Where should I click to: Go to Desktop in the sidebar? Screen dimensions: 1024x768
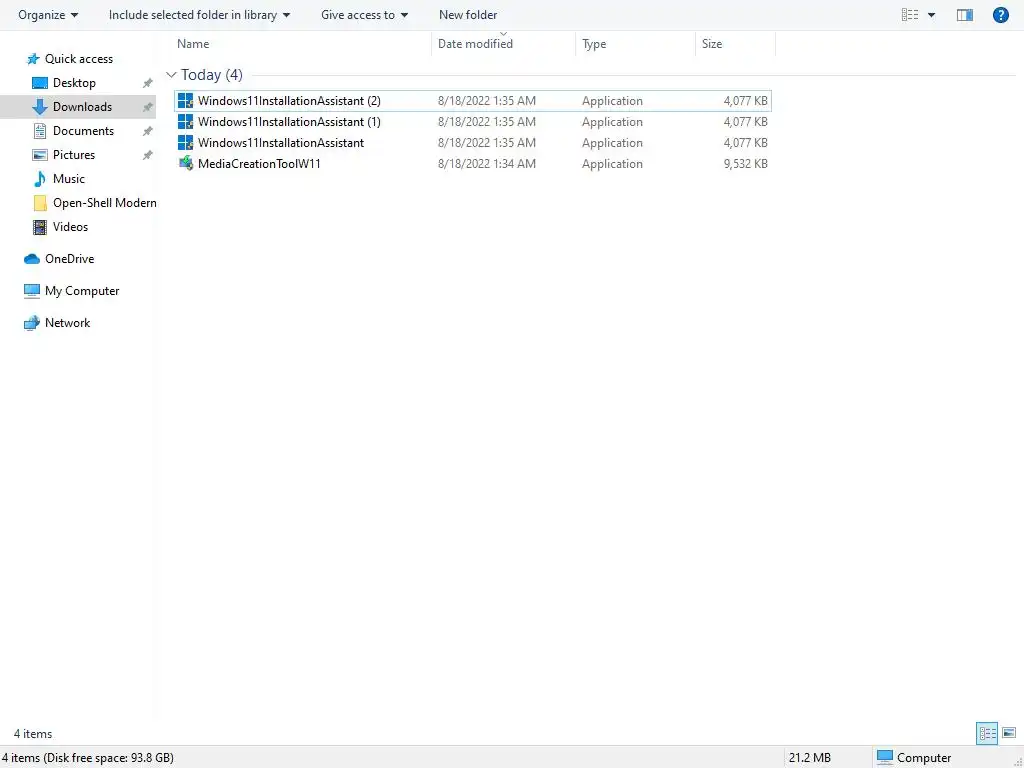coord(74,83)
